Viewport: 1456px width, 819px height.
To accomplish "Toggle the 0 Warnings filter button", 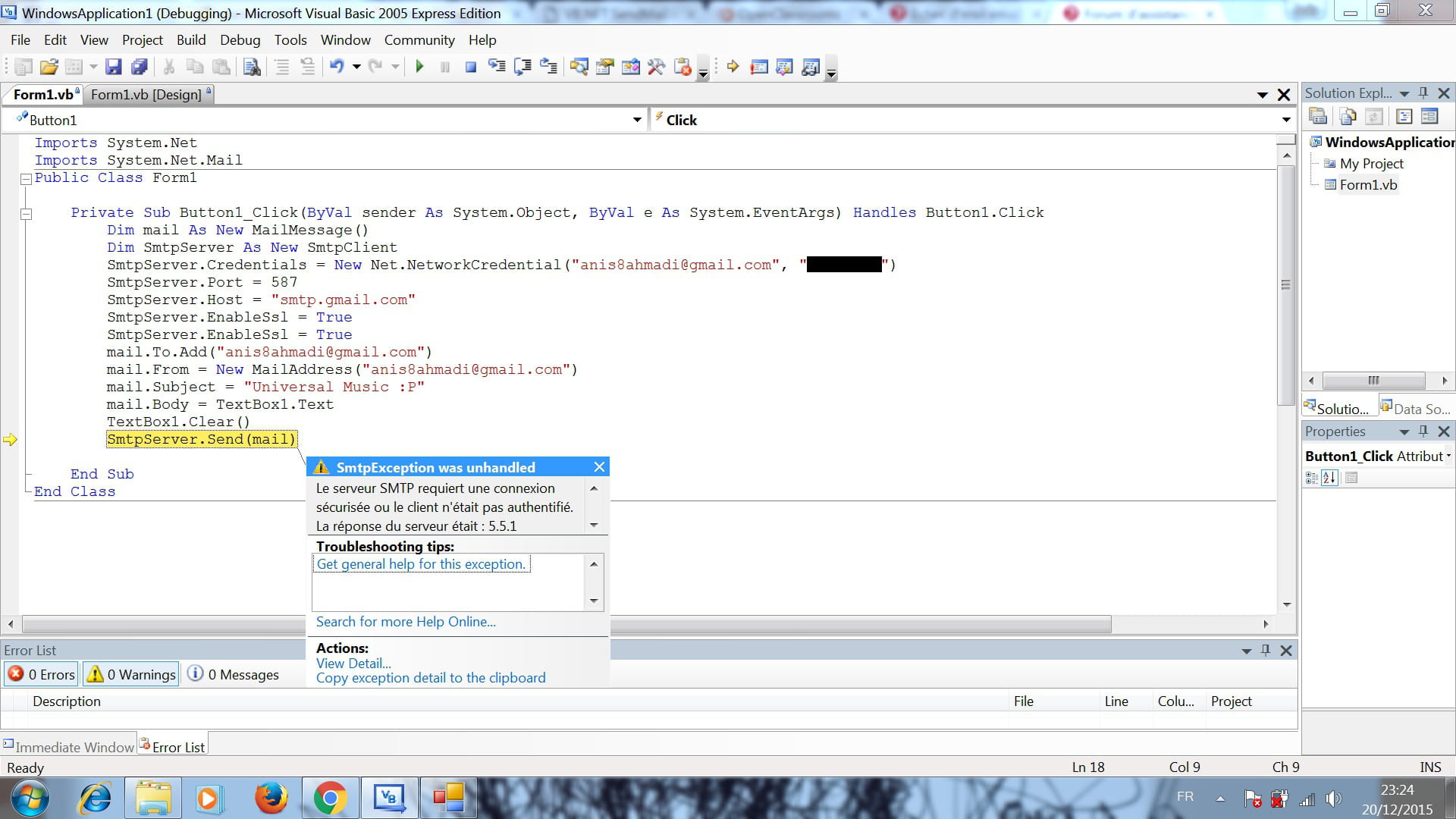I will click(x=131, y=674).
